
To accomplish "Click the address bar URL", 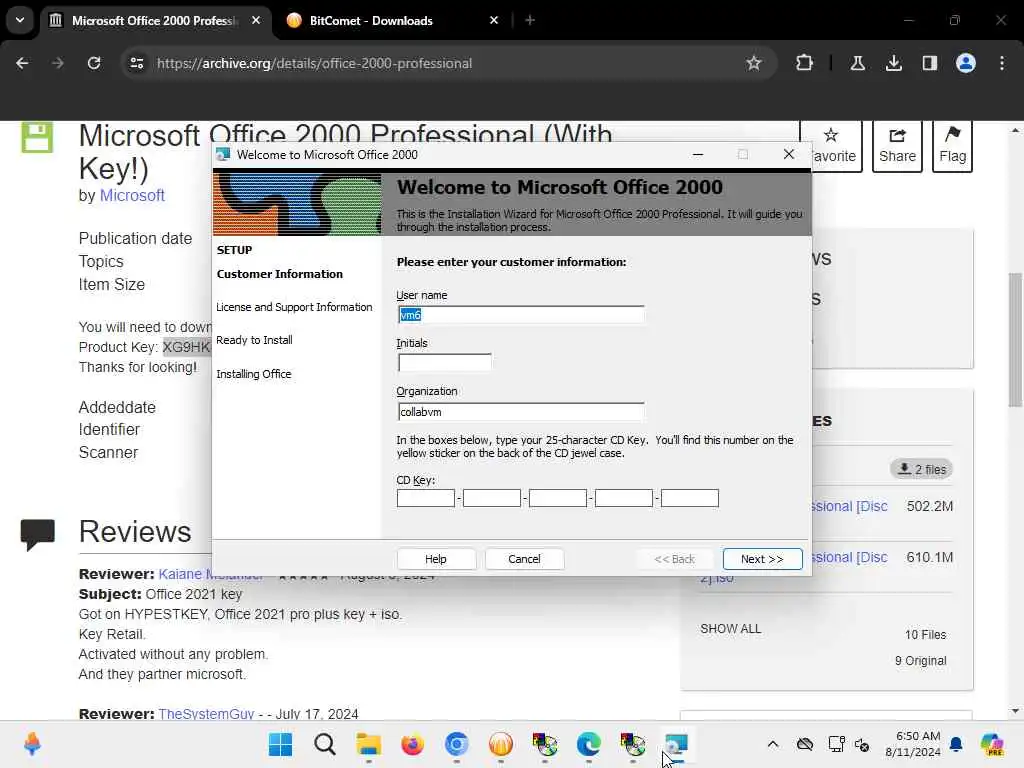I will tap(314, 63).
